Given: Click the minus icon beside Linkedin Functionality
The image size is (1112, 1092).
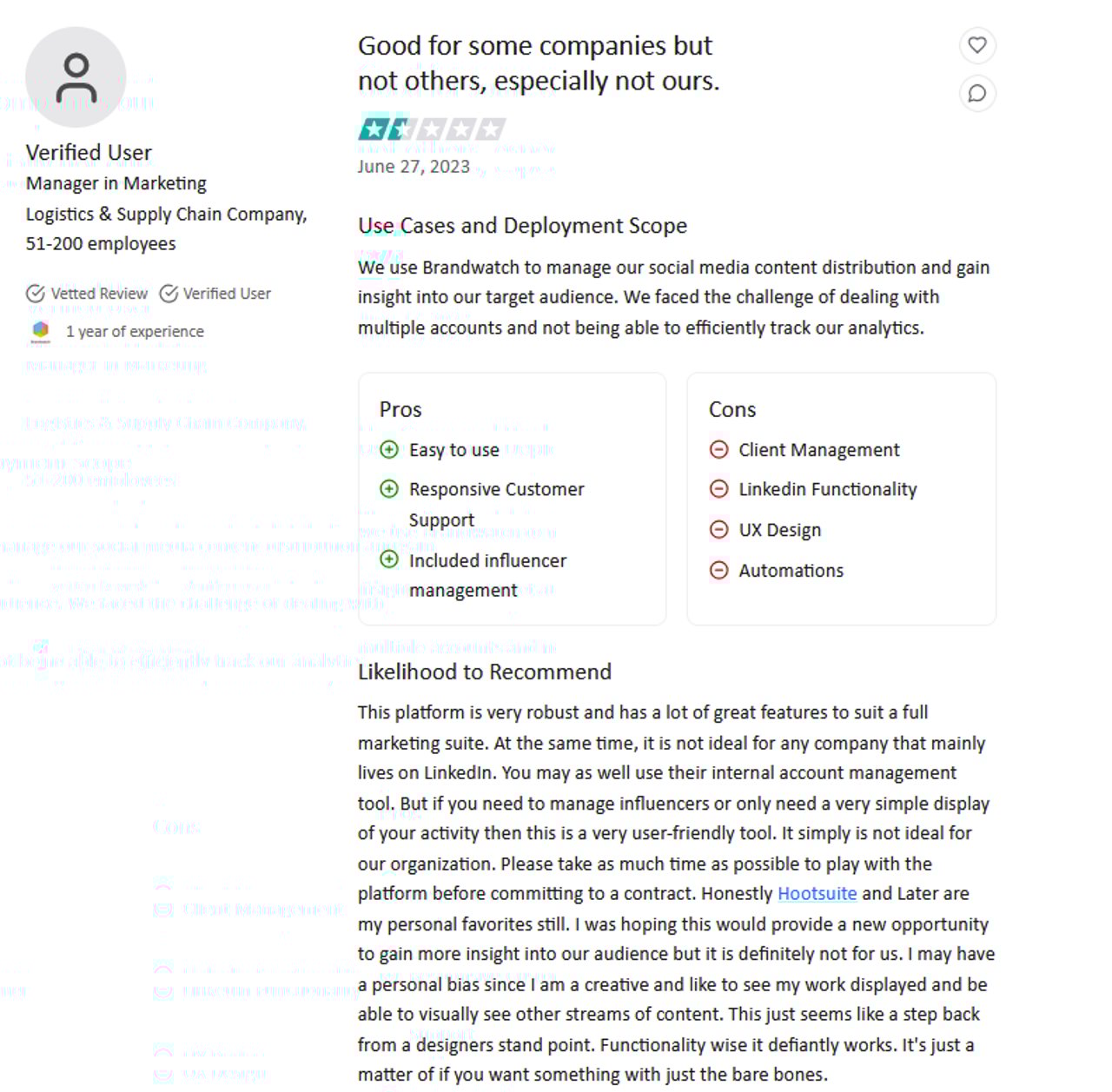Looking at the screenshot, I should pos(718,488).
